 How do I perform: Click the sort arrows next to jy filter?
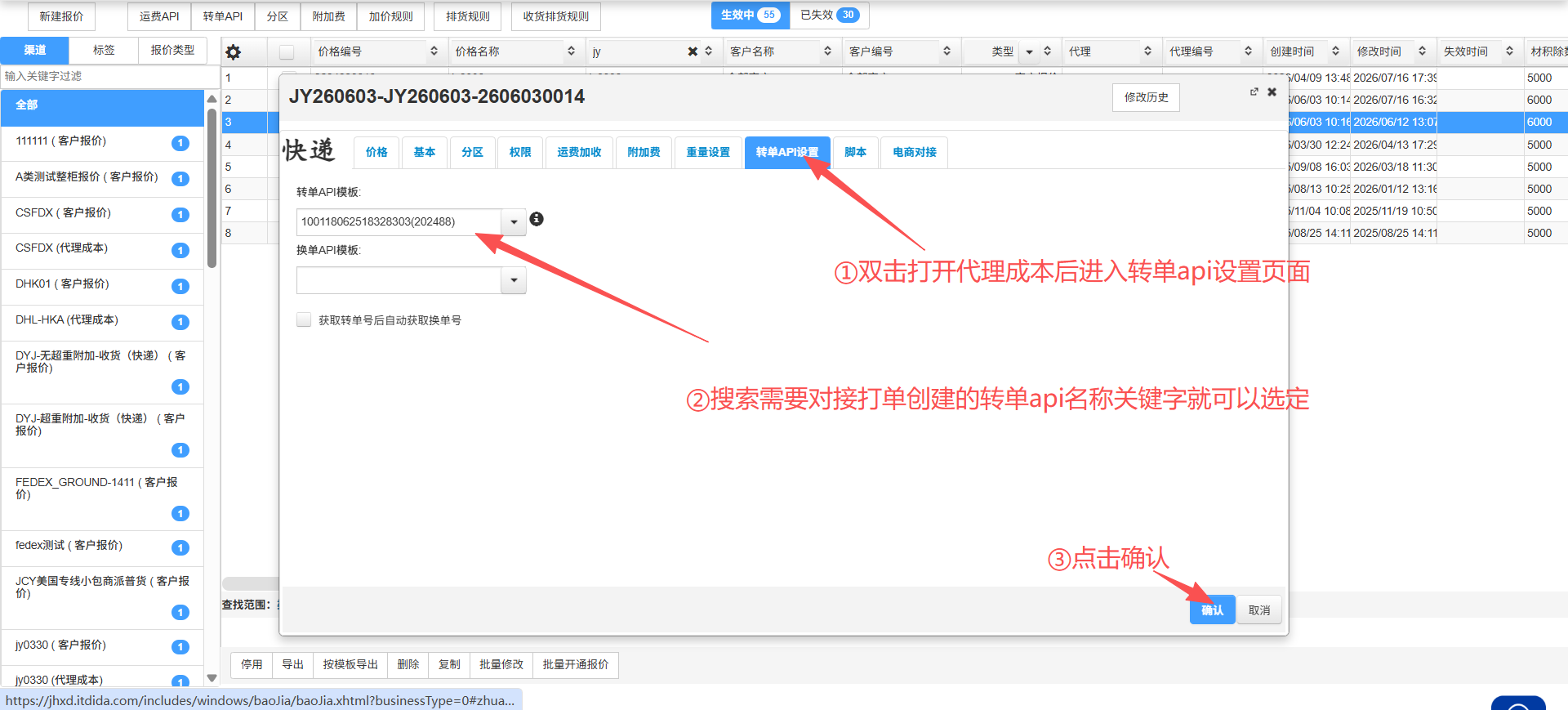(x=708, y=51)
